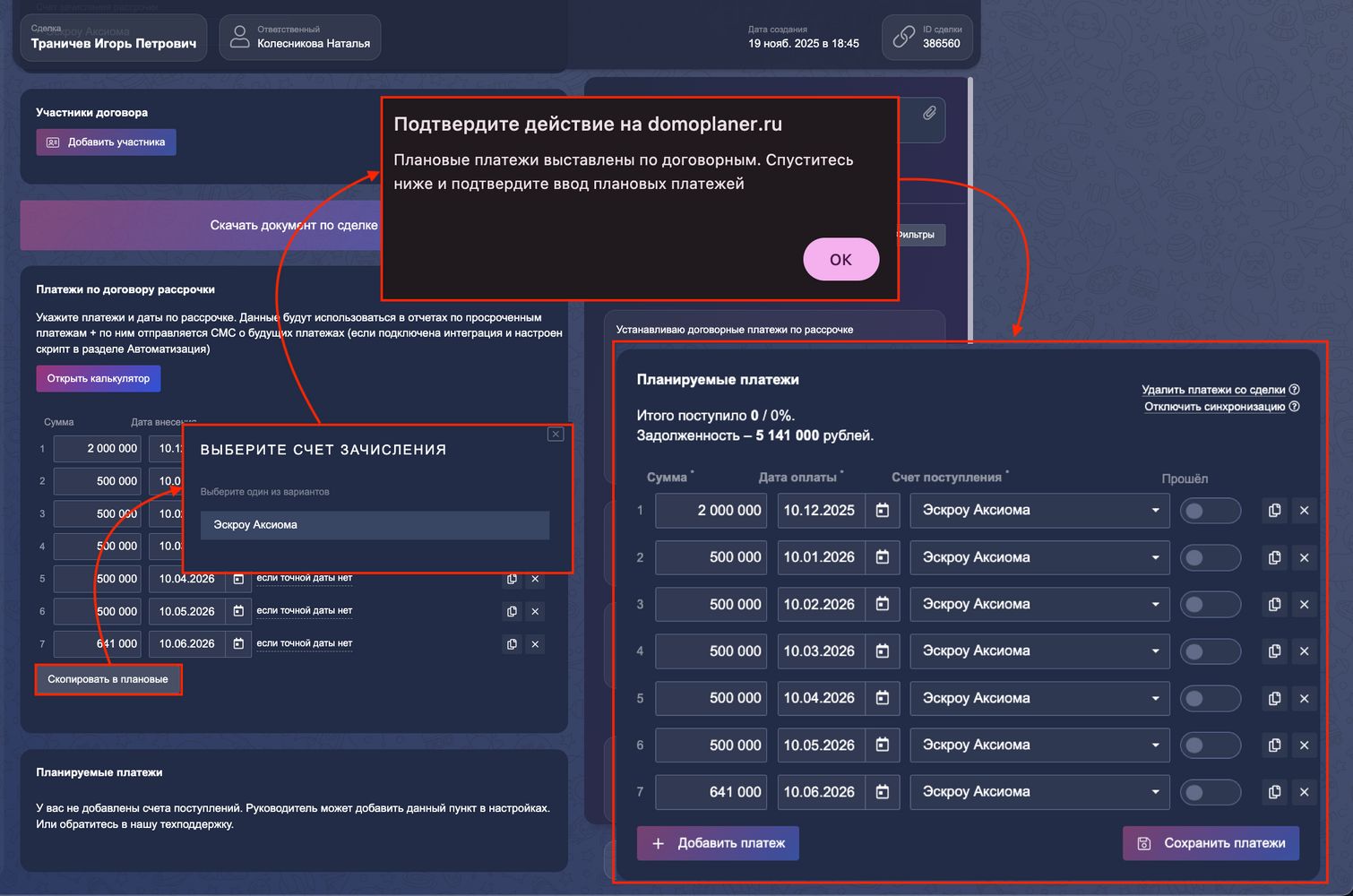Delete planned payment row 6 dated 10.05.2026
1353x896 pixels.
tap(1305, 745)
